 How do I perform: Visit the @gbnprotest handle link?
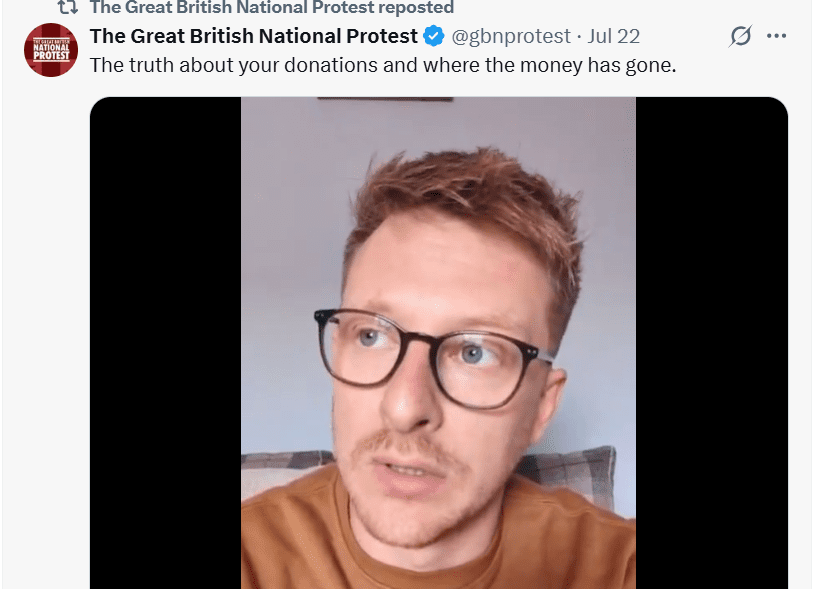510,37
